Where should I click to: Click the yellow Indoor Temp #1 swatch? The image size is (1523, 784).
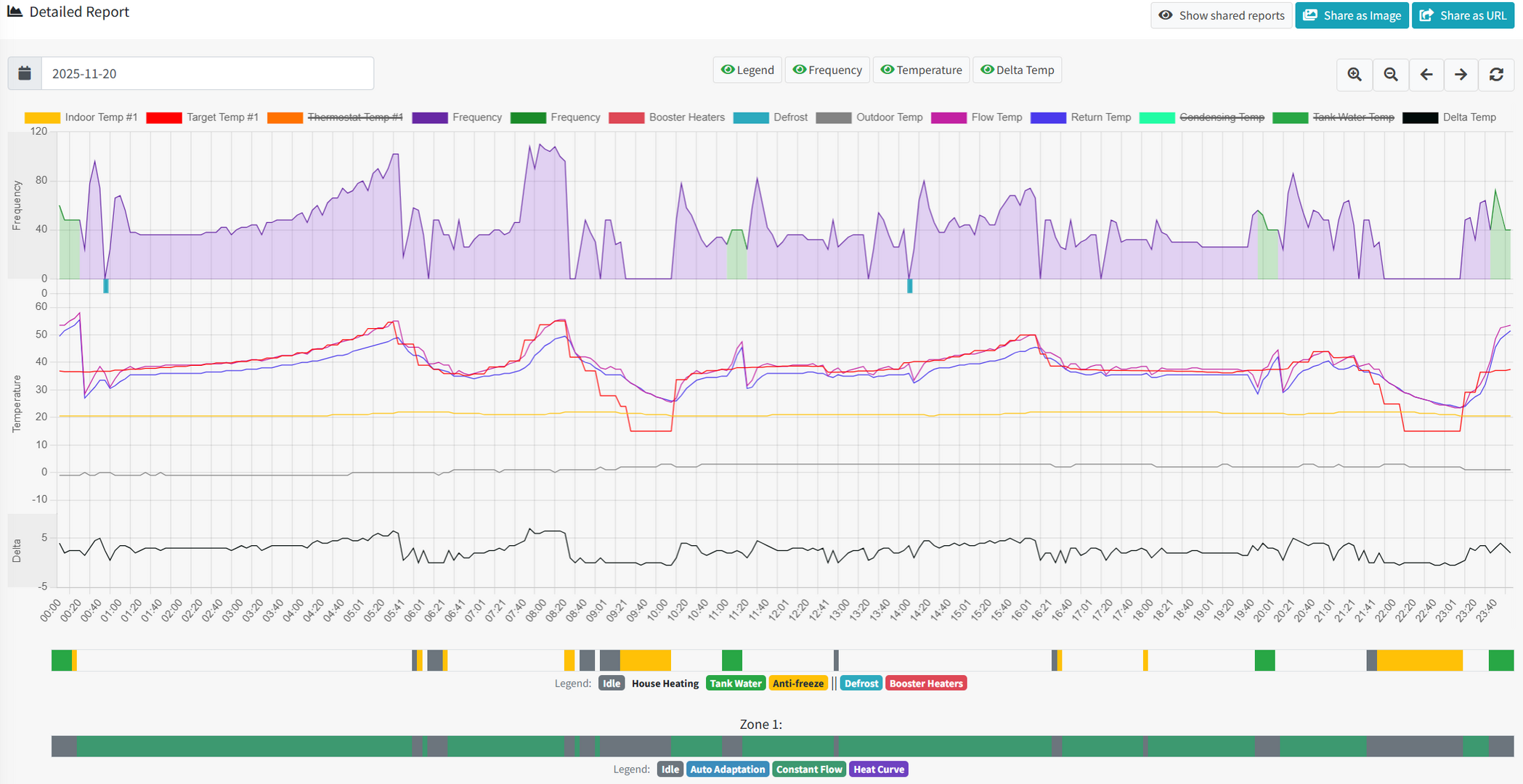42,118
